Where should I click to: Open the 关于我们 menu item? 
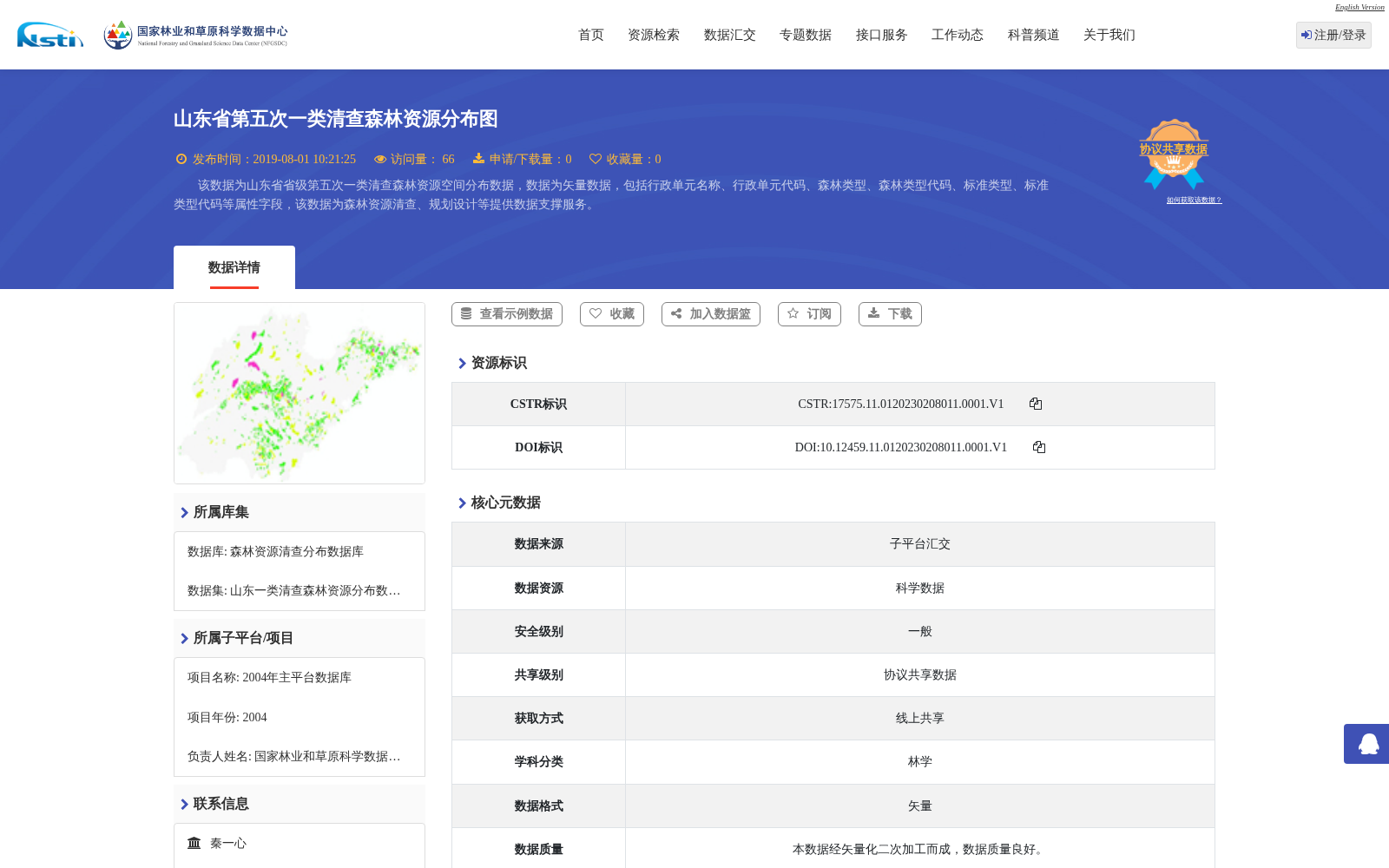(x=1109, y=35)
